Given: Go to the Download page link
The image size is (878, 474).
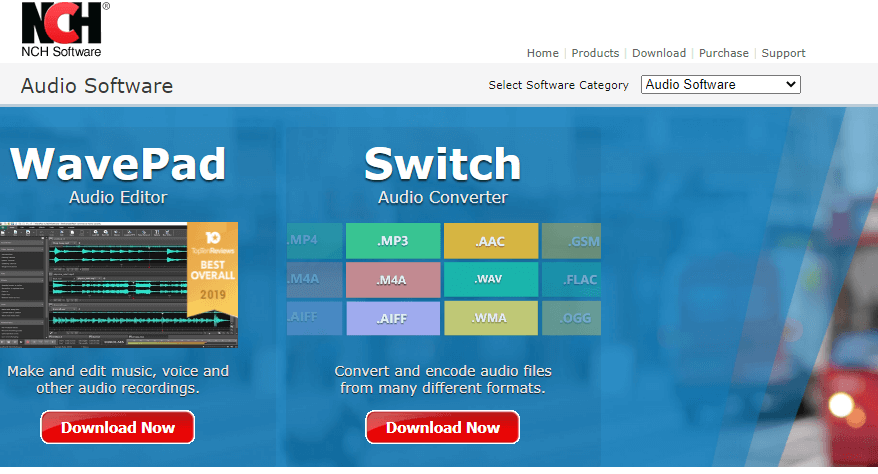Looking at the screenshot, I should click(x=658, y=53).
